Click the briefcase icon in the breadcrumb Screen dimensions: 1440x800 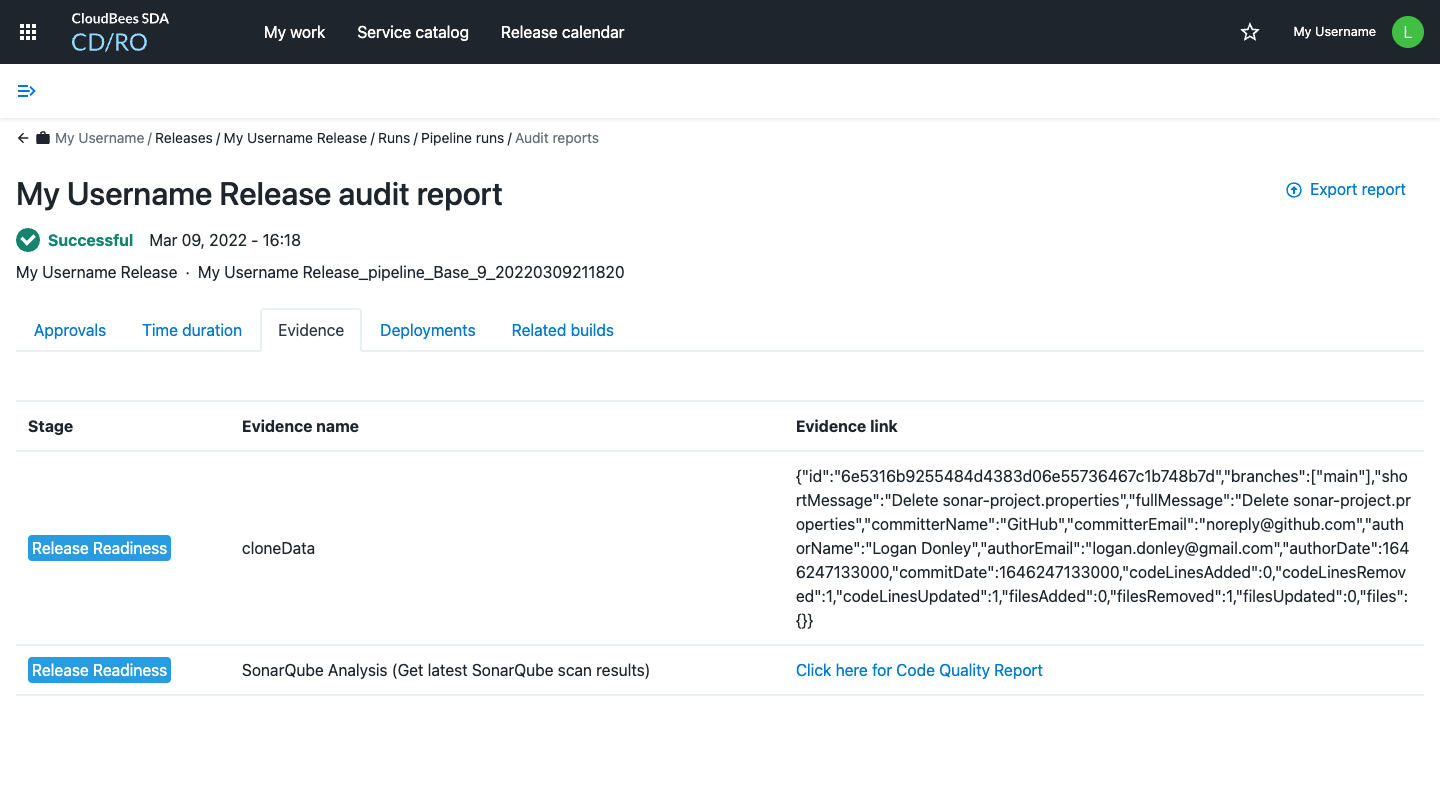[41, 137]
